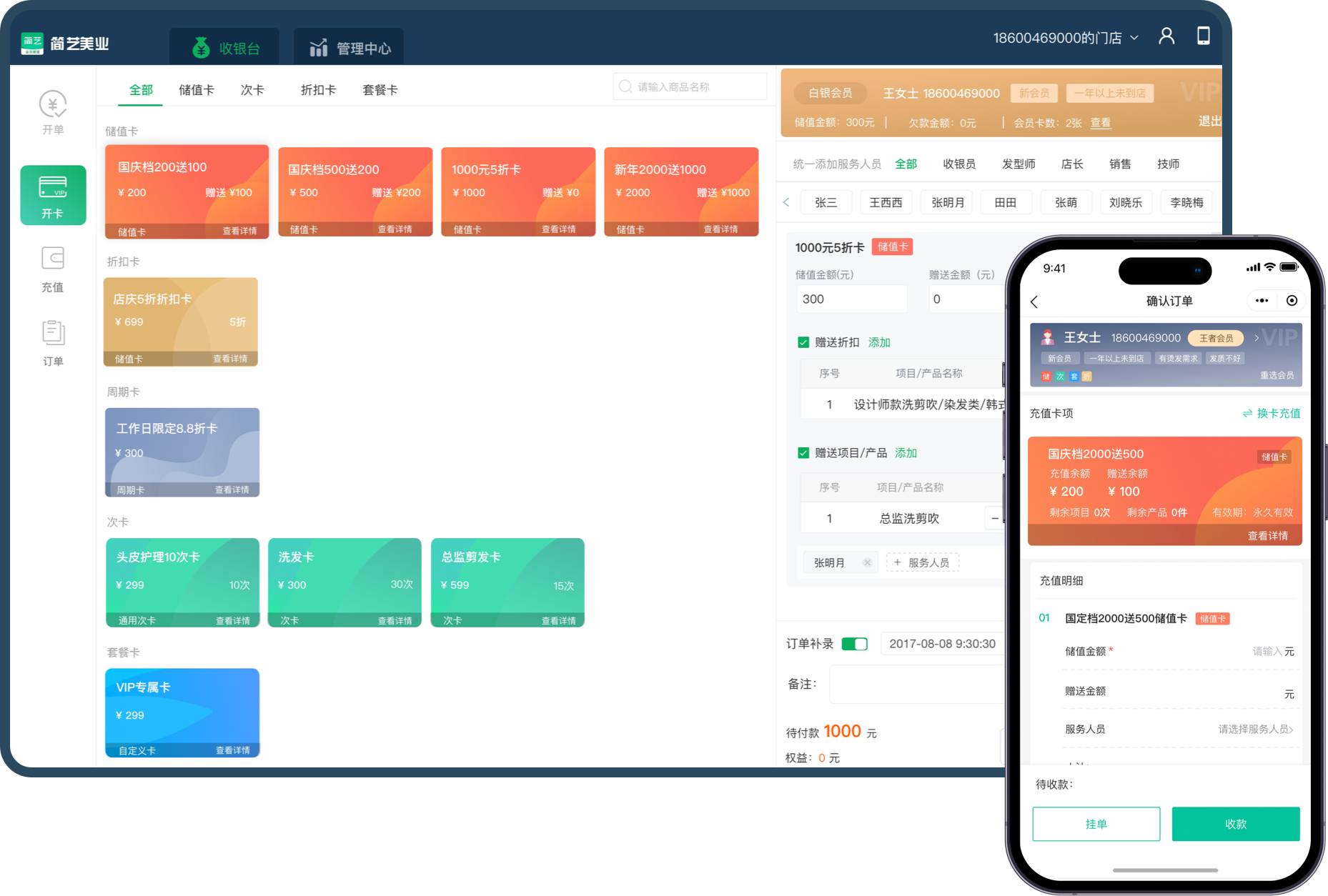This screenshot has height=896, width=1328.
Task: Click the mobile device icon in header
Action: pyautogui.click(x=1204, y=36)
